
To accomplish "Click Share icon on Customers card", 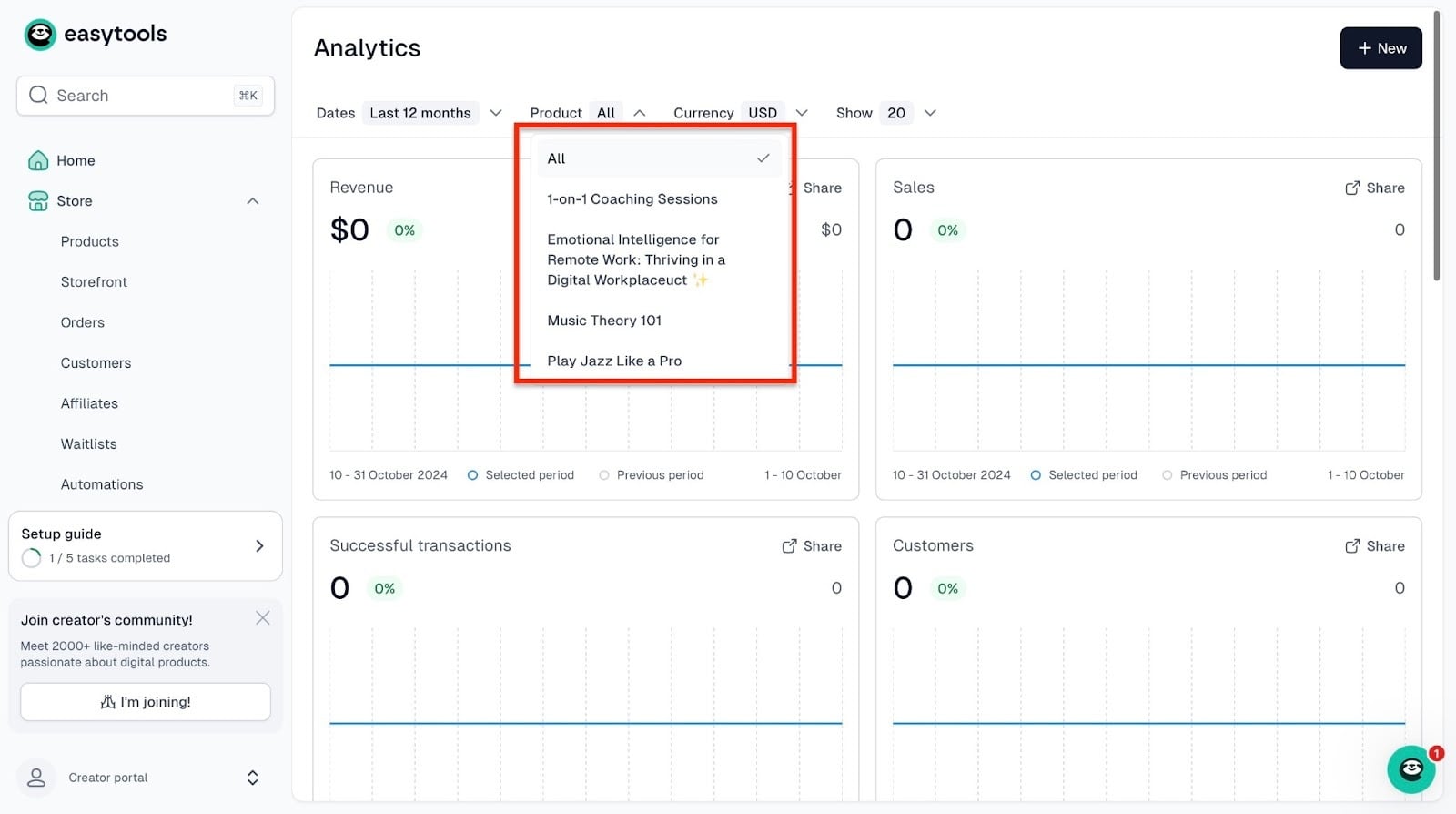I will [x=1352, y=546].
